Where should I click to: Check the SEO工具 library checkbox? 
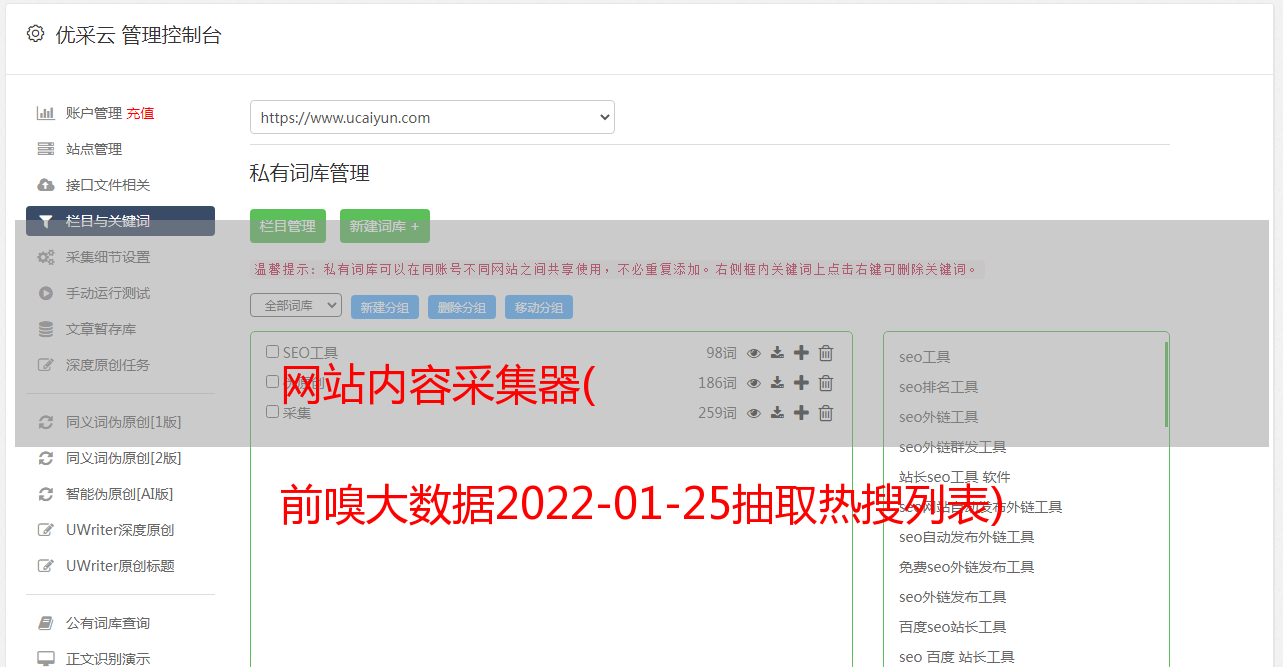pyautogui.click(x=272, y=352)
